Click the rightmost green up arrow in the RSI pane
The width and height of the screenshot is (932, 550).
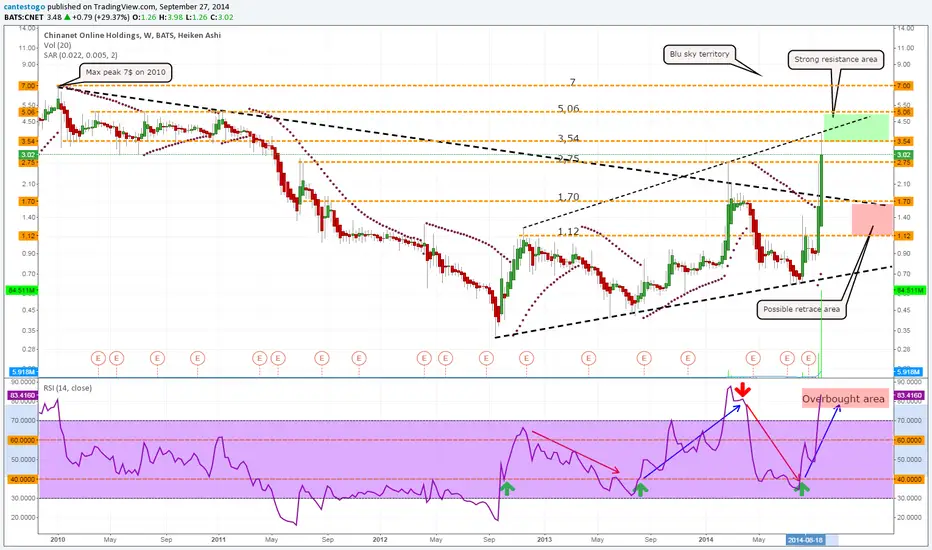tap(802, 489)
